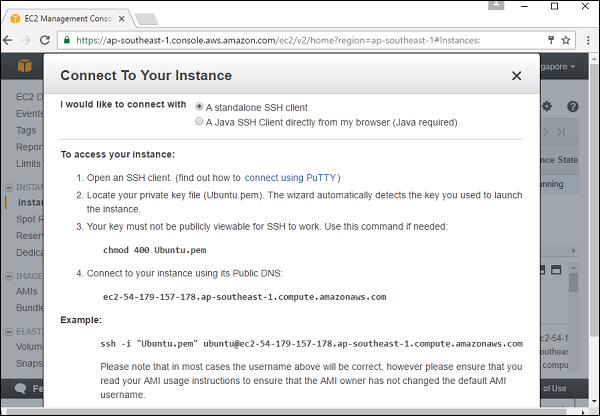This screenshot has height=416, width=600.
Task: Click the help question mark icon
Action: pyautogui.click(x=573, y=106)
